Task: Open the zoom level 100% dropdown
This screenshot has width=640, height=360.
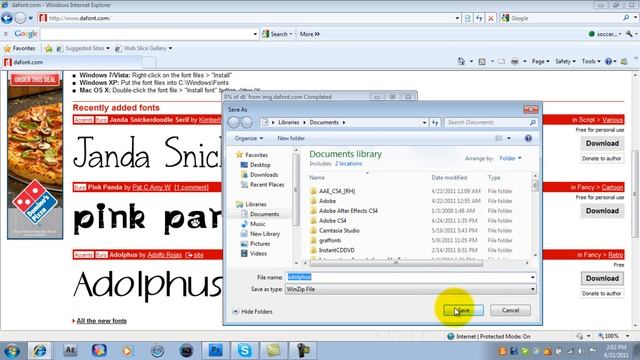Action: pos(627,336)
